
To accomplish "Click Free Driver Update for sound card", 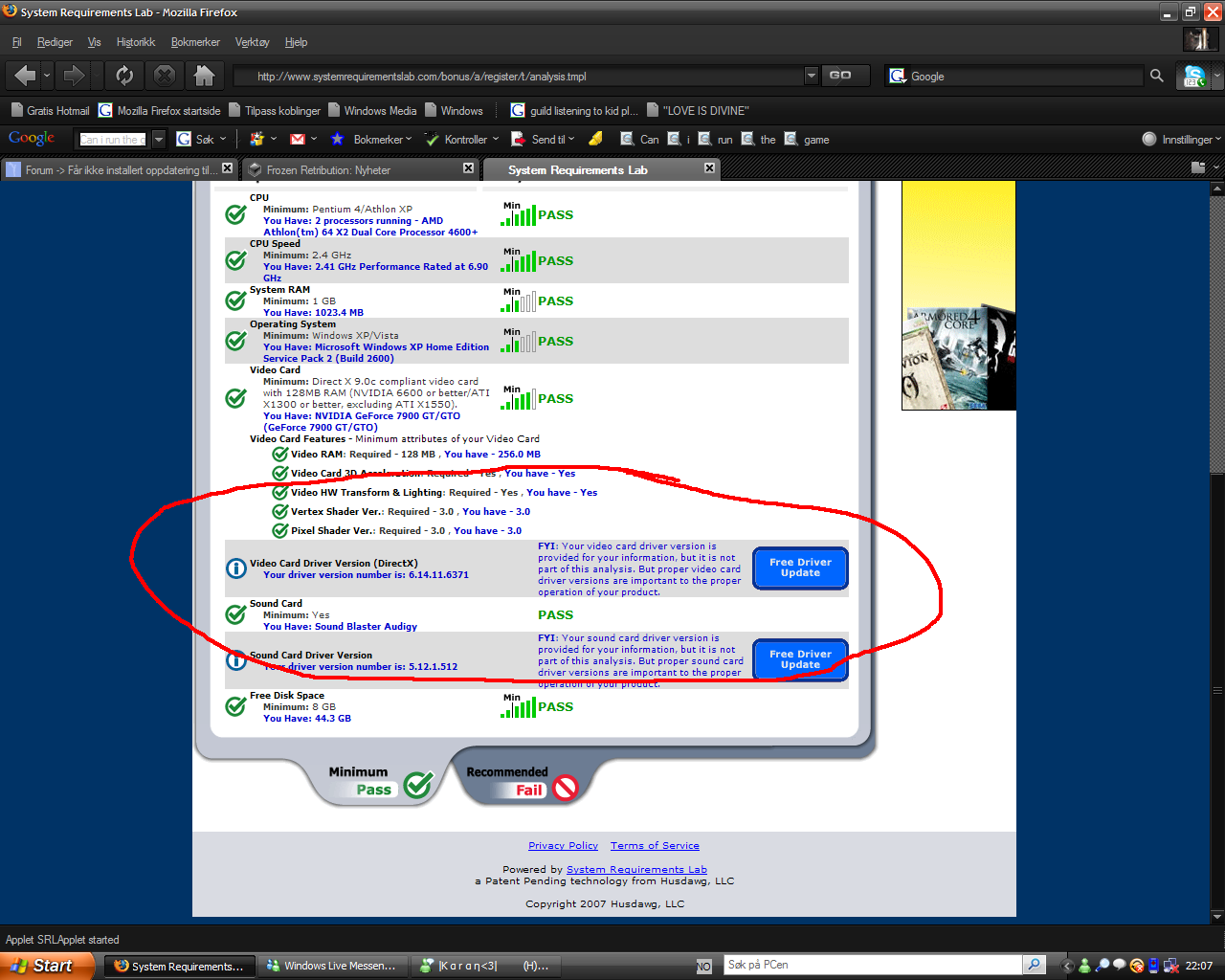I will pyautogui.click(x=800, y=659).
